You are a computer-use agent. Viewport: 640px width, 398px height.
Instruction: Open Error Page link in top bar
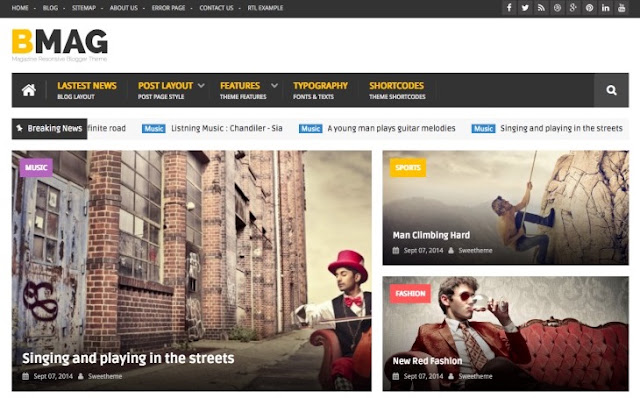[x=168, y=8]
